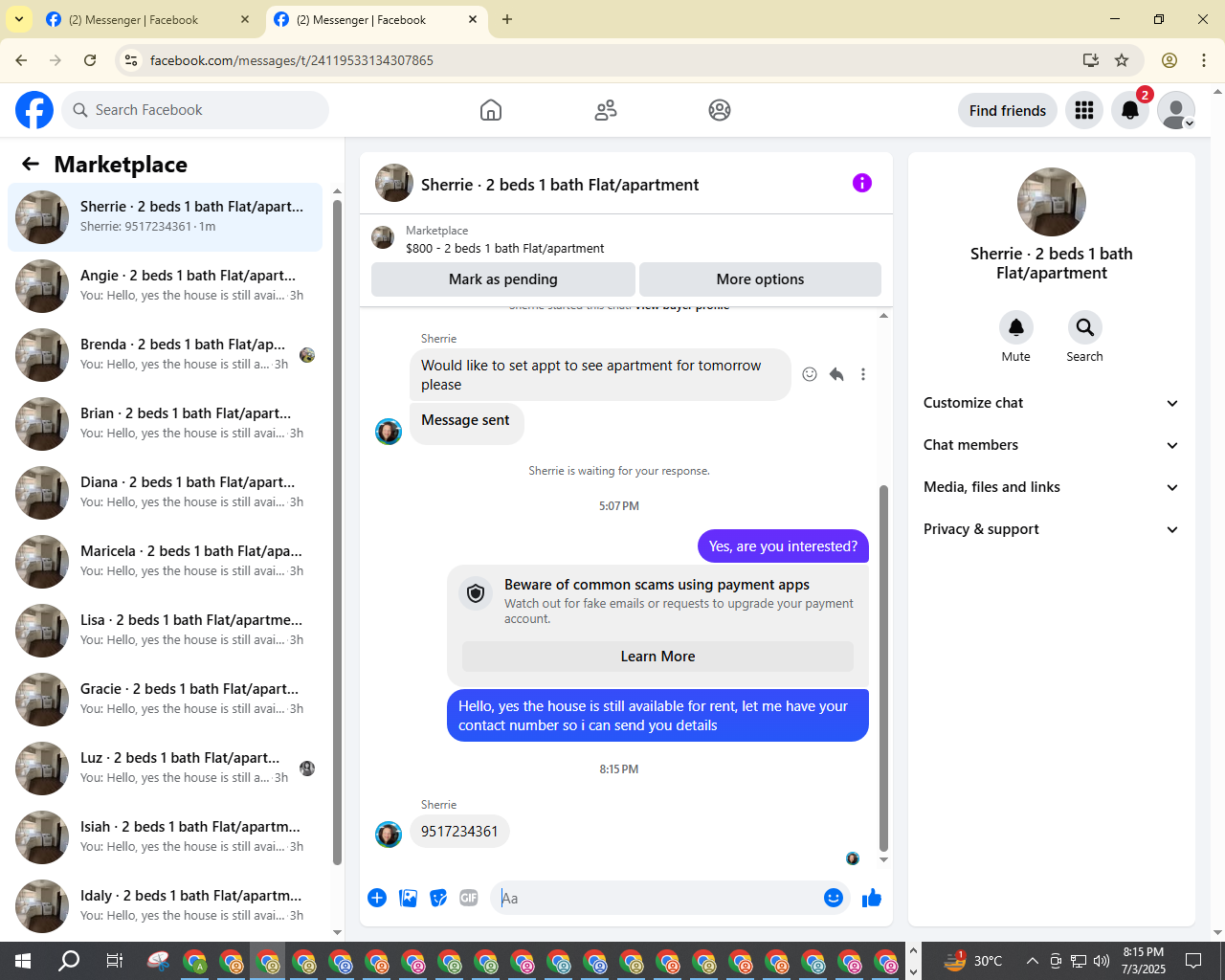Go to the Home feed icon
The height and width of the screenshot is (980, 1225).
(491, 110)
